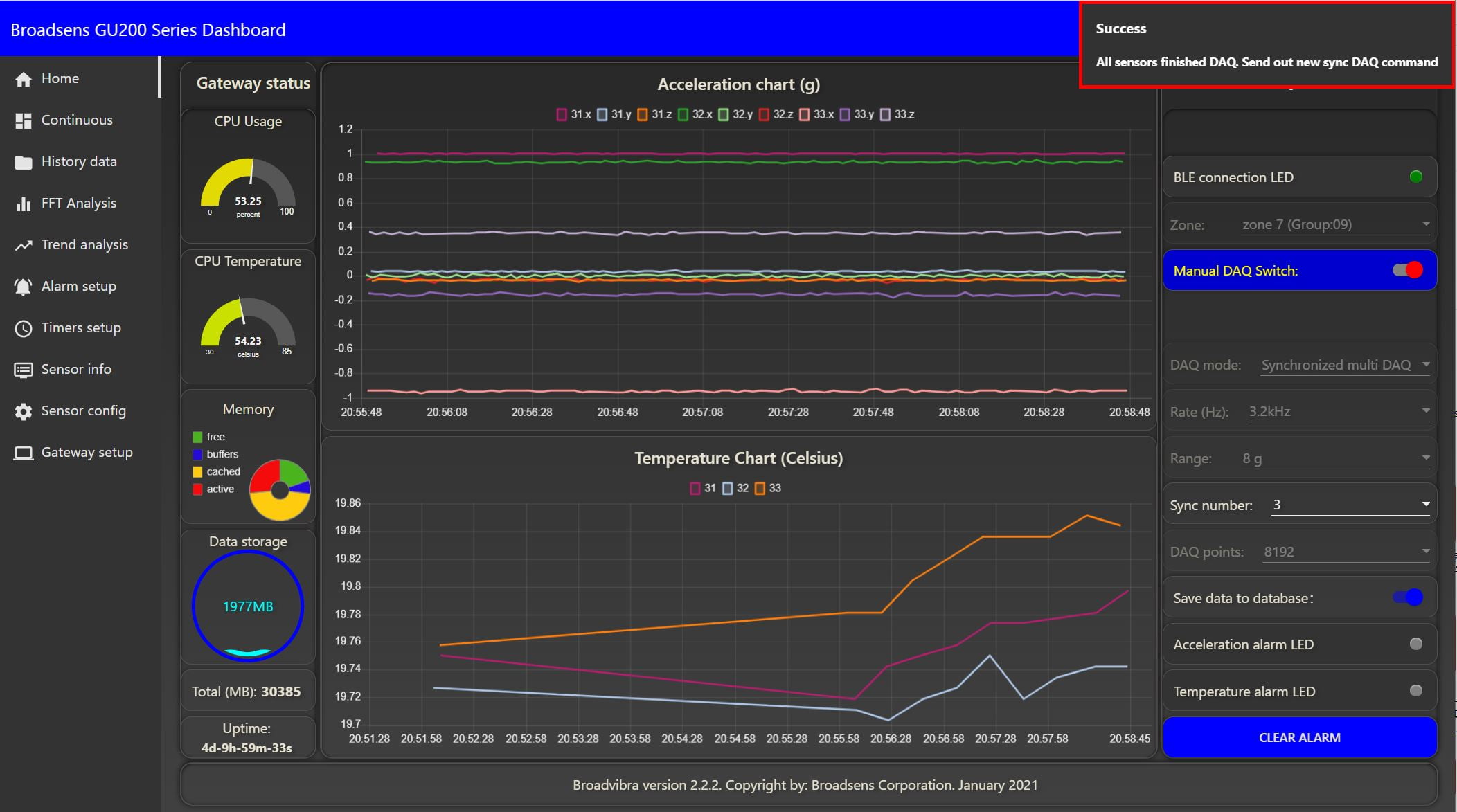Image resolution: width=1457 pixels, height=812 pixels.
Task: Open FFT Analysis page
Action: pyautogui.click(x=79, y=203)
